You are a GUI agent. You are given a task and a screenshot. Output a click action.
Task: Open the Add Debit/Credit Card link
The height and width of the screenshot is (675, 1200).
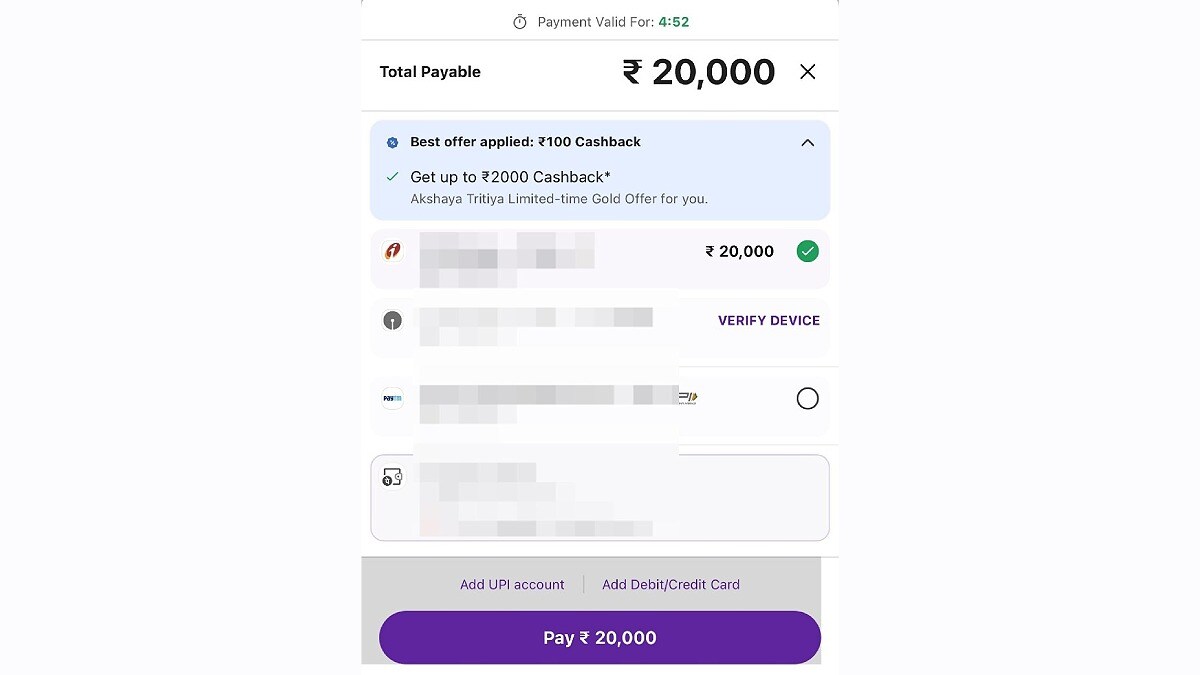671,585
